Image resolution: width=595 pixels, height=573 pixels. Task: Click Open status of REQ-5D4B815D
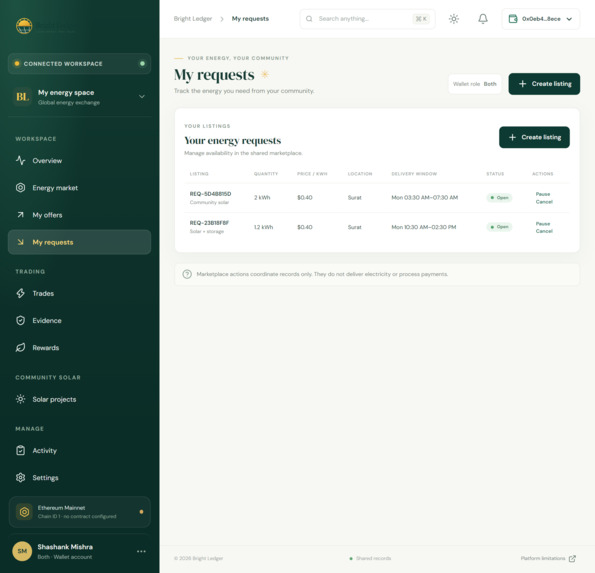[x=499, y=198]
